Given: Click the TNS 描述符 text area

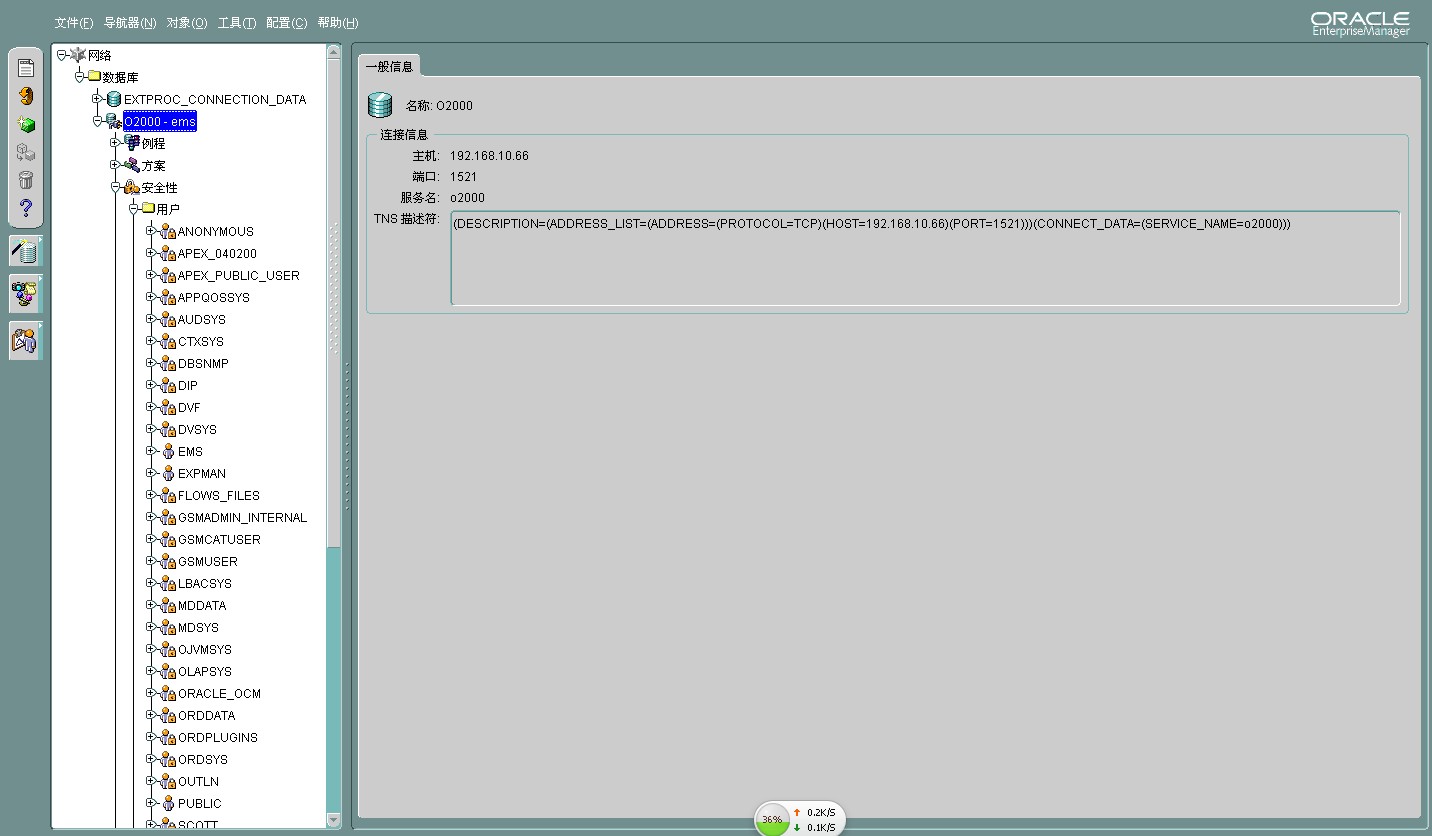Looking at the screenshot, I should click(925, 258).
